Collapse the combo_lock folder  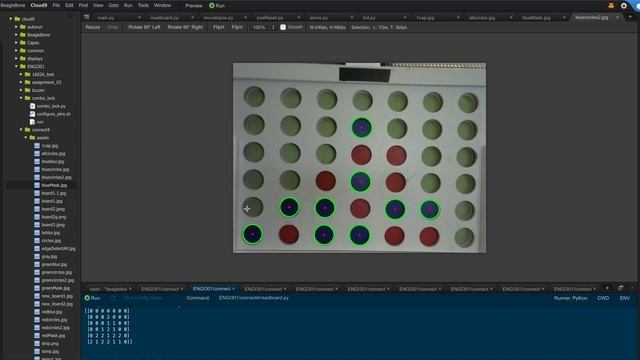click(x=21, y=98)
